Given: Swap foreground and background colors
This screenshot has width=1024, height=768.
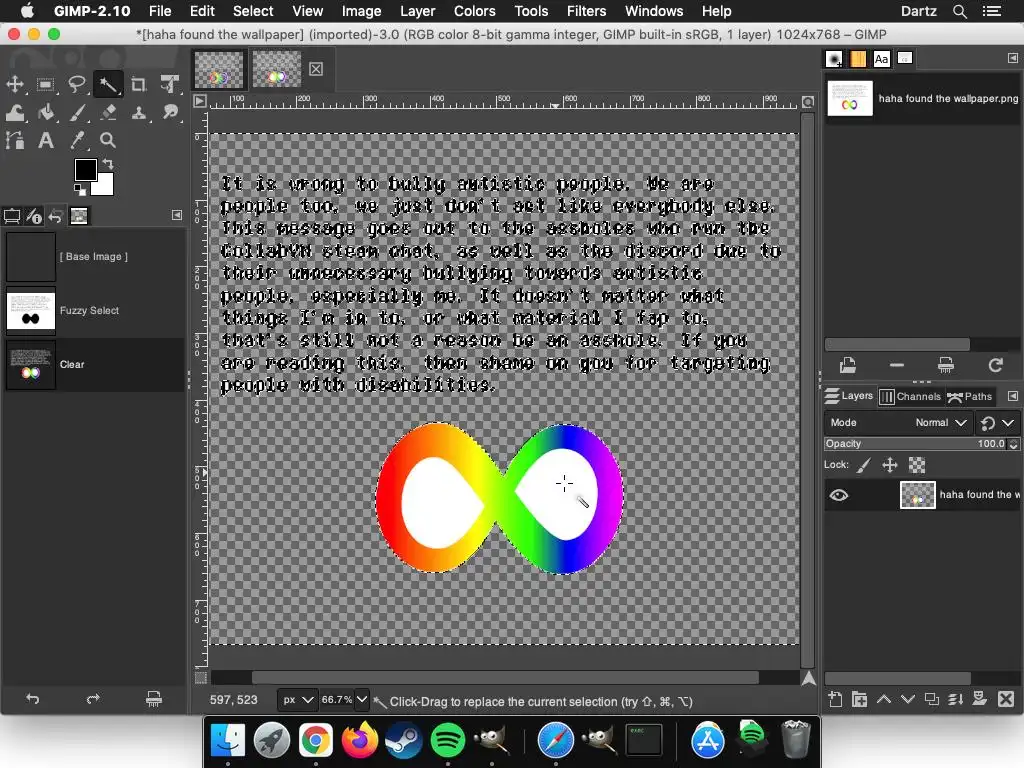Looking at the screenshot, I should [108, 164].
